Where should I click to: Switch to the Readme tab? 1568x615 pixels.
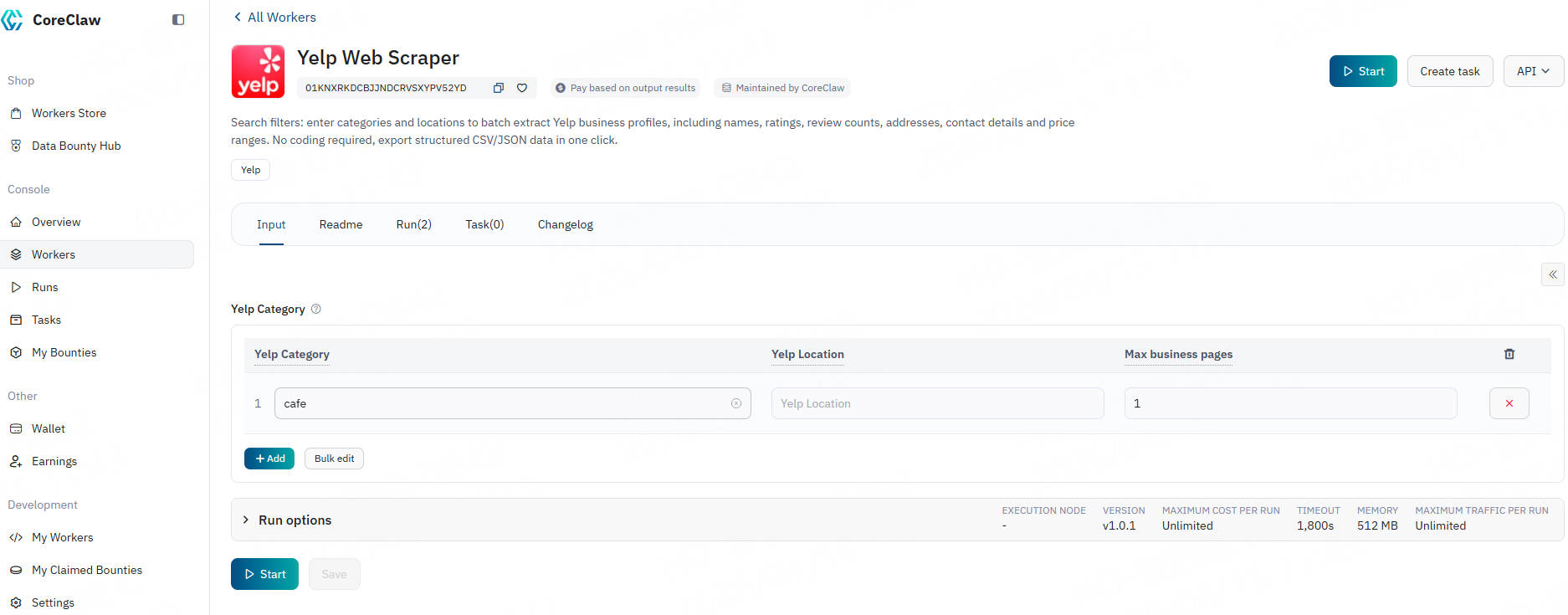341,224
